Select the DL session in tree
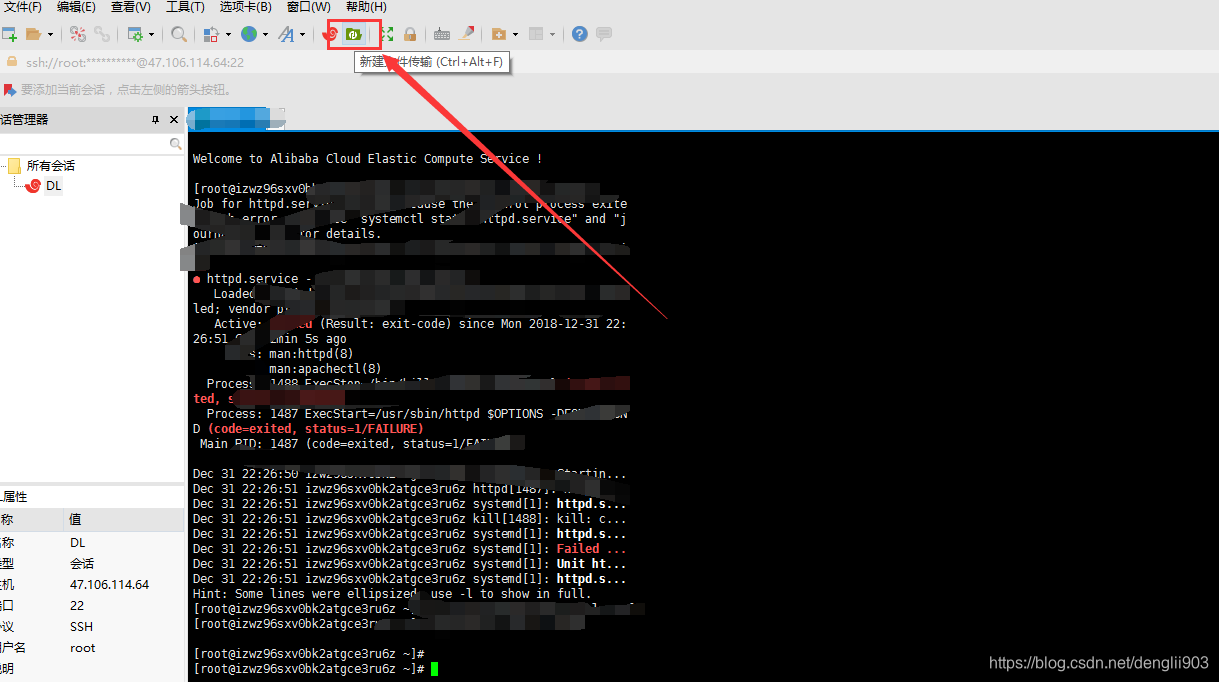 pos(53,186)
